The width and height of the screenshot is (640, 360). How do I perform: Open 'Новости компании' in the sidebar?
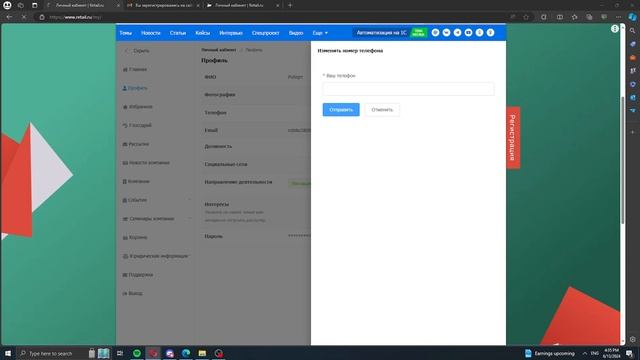pyautogui.click(x=146, y=163)
